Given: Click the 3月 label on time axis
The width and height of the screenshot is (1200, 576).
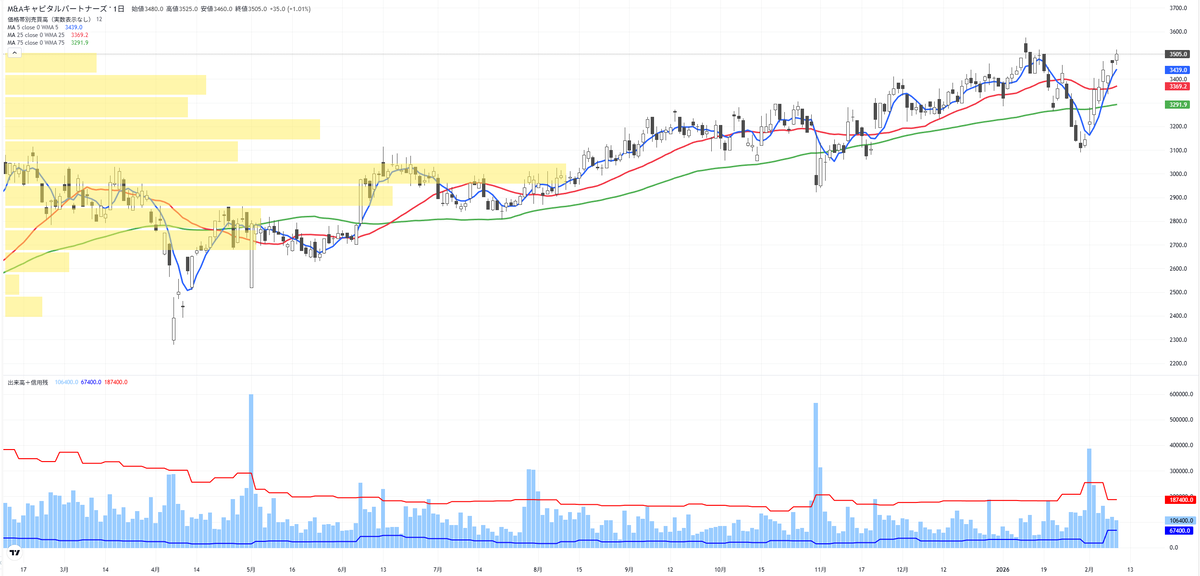Looking at the screenshot, I should (x=64, y=568).
